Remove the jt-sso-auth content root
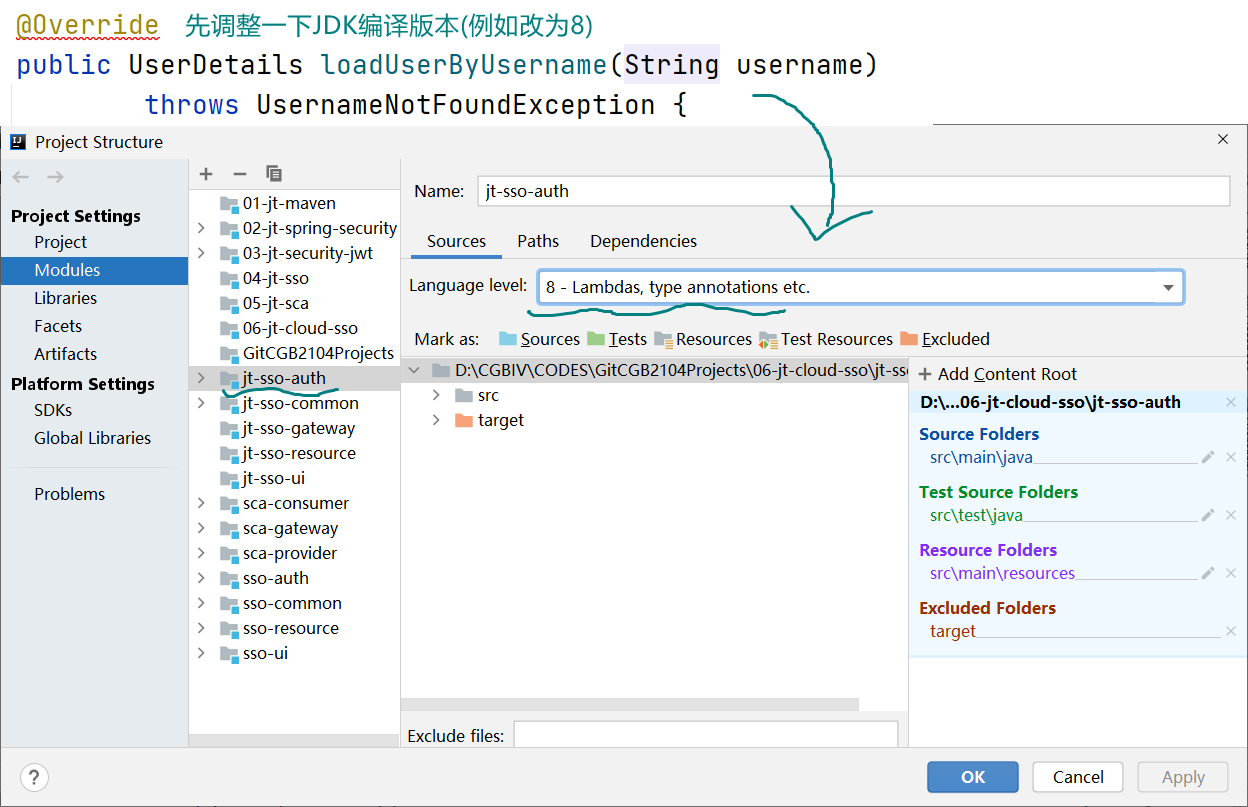 [x=1231, y=402]
